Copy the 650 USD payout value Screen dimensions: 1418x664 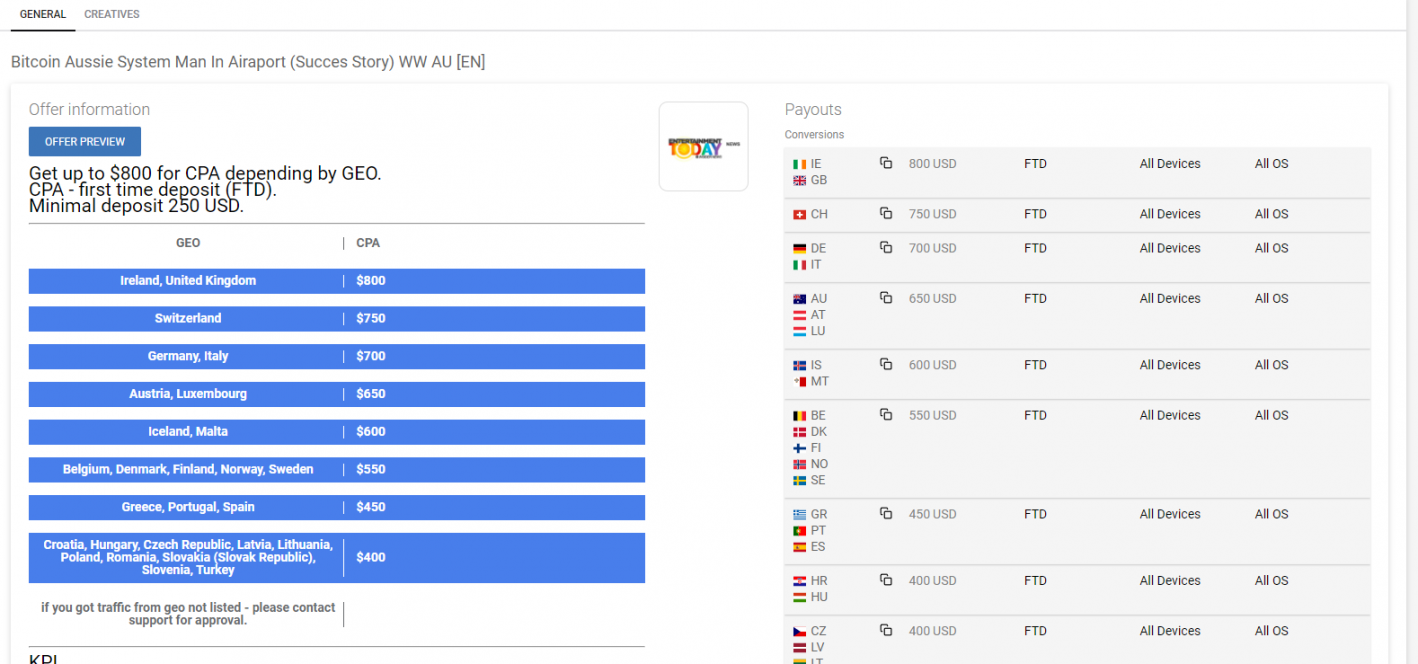coord(886,297)
